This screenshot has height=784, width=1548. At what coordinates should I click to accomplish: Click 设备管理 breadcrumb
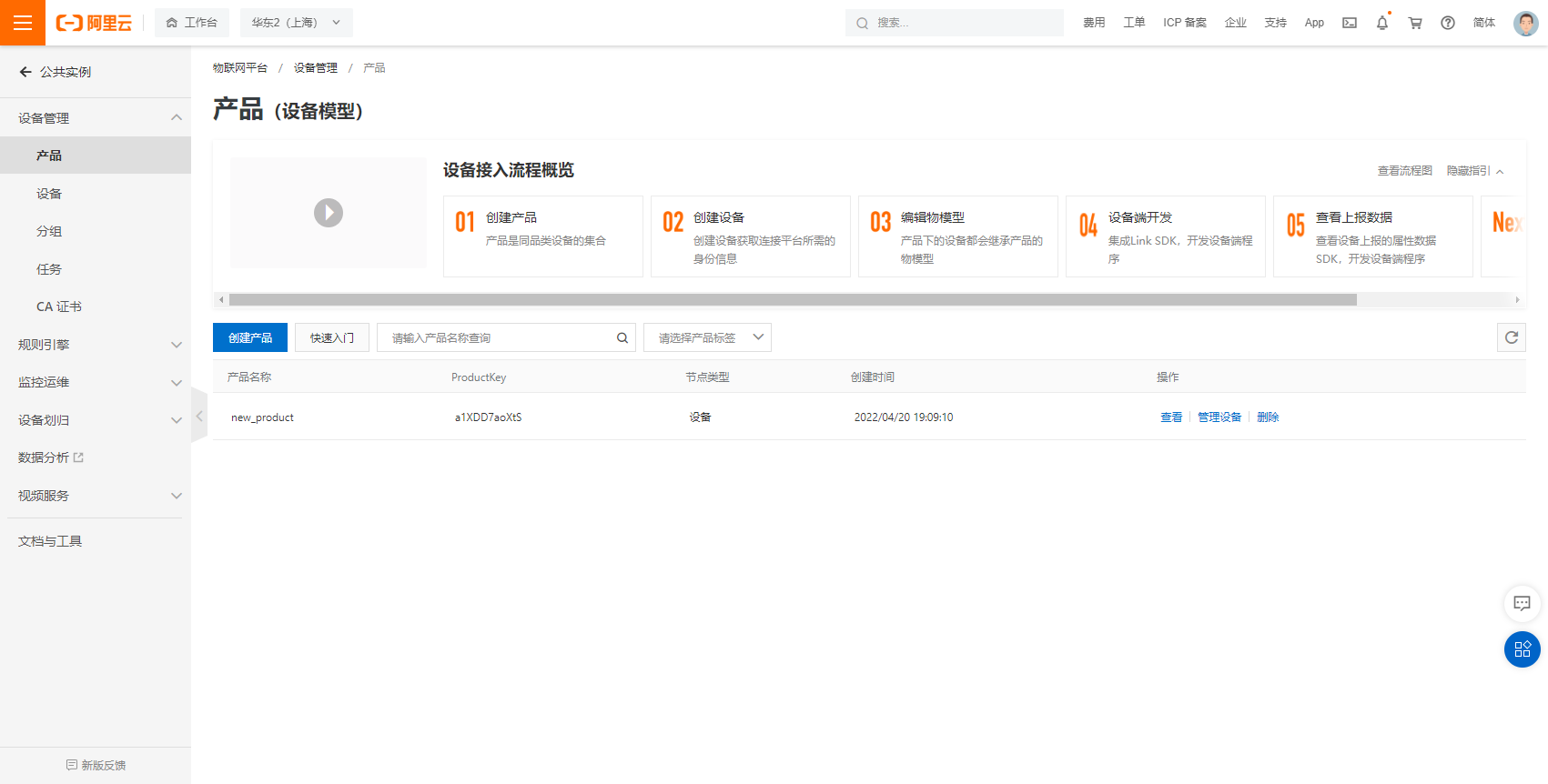(315, 68)
